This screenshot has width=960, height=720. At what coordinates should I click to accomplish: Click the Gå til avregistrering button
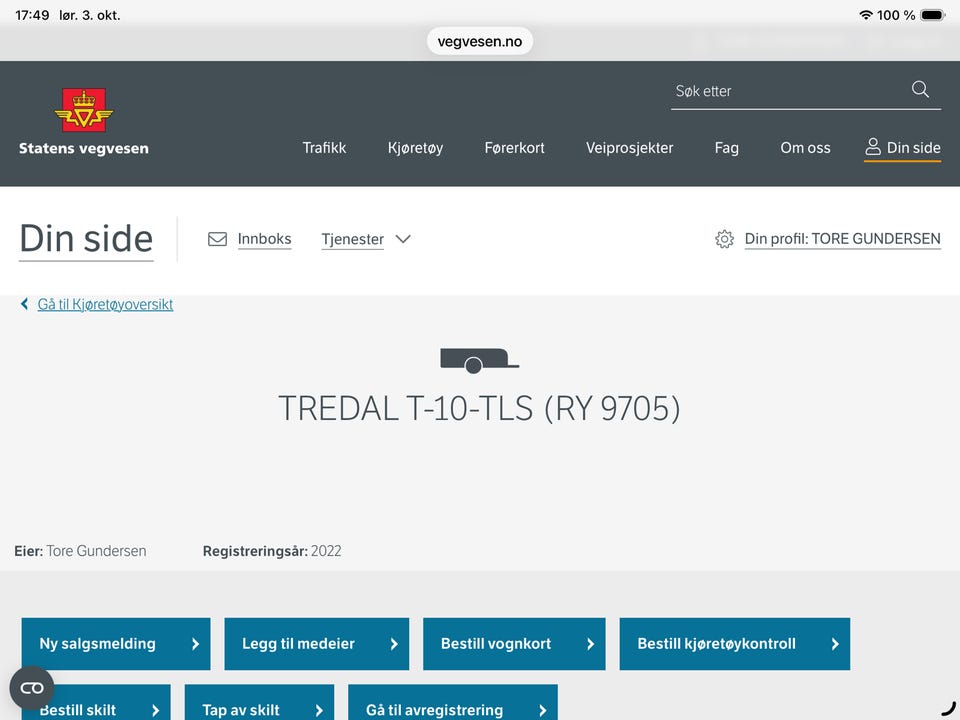(453, 702)
